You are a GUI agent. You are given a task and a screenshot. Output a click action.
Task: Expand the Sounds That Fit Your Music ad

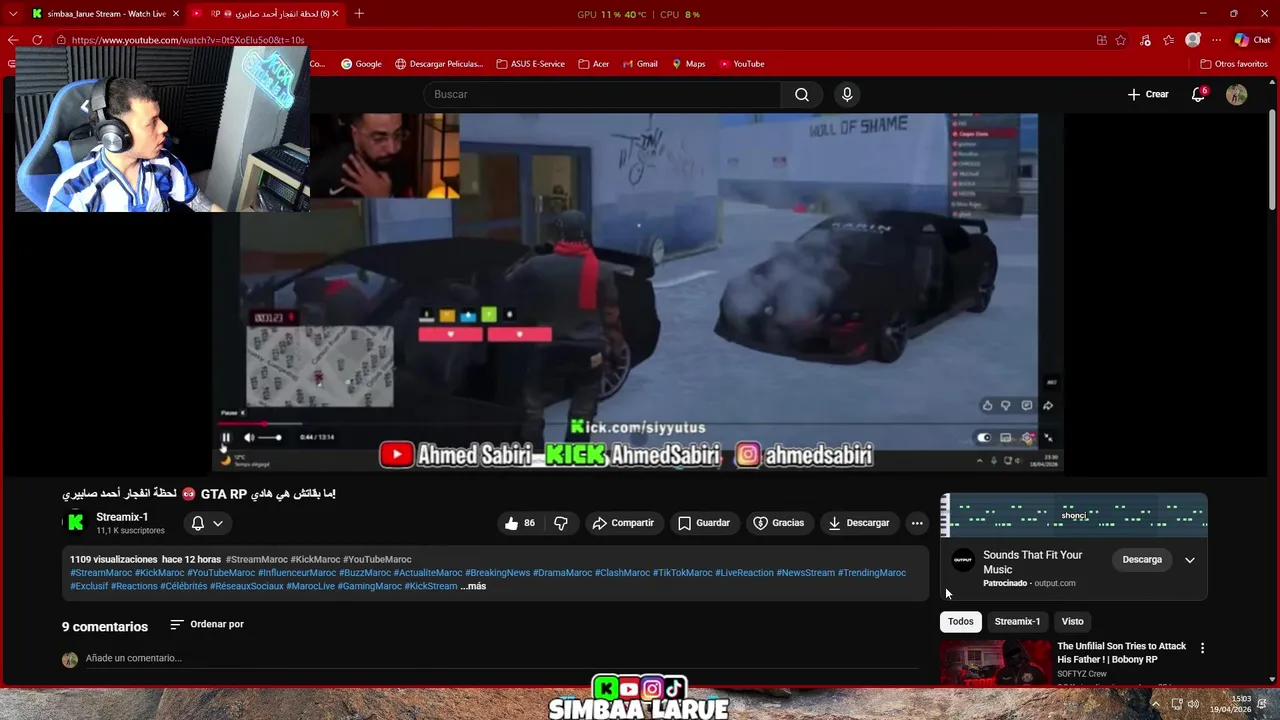[1190, 560]
